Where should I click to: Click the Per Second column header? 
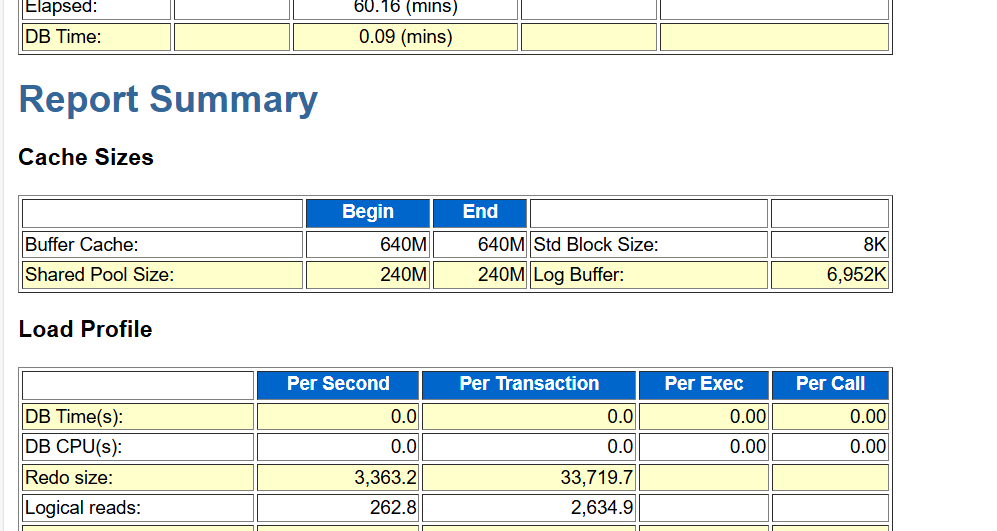338,385
